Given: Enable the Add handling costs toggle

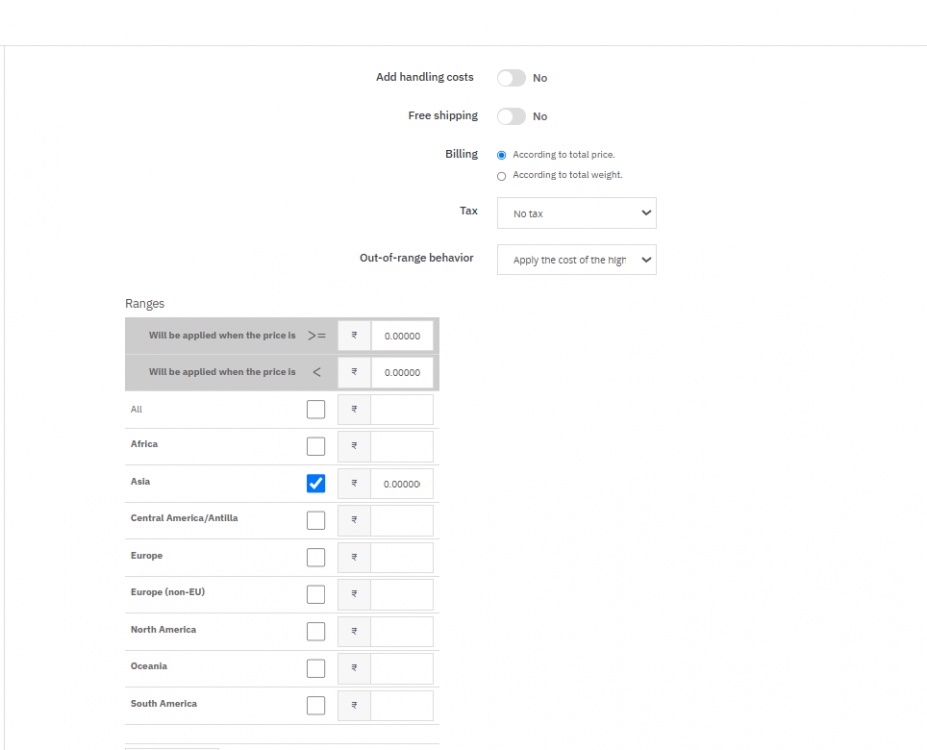Looking at the screenshot, I should (511, 78).
